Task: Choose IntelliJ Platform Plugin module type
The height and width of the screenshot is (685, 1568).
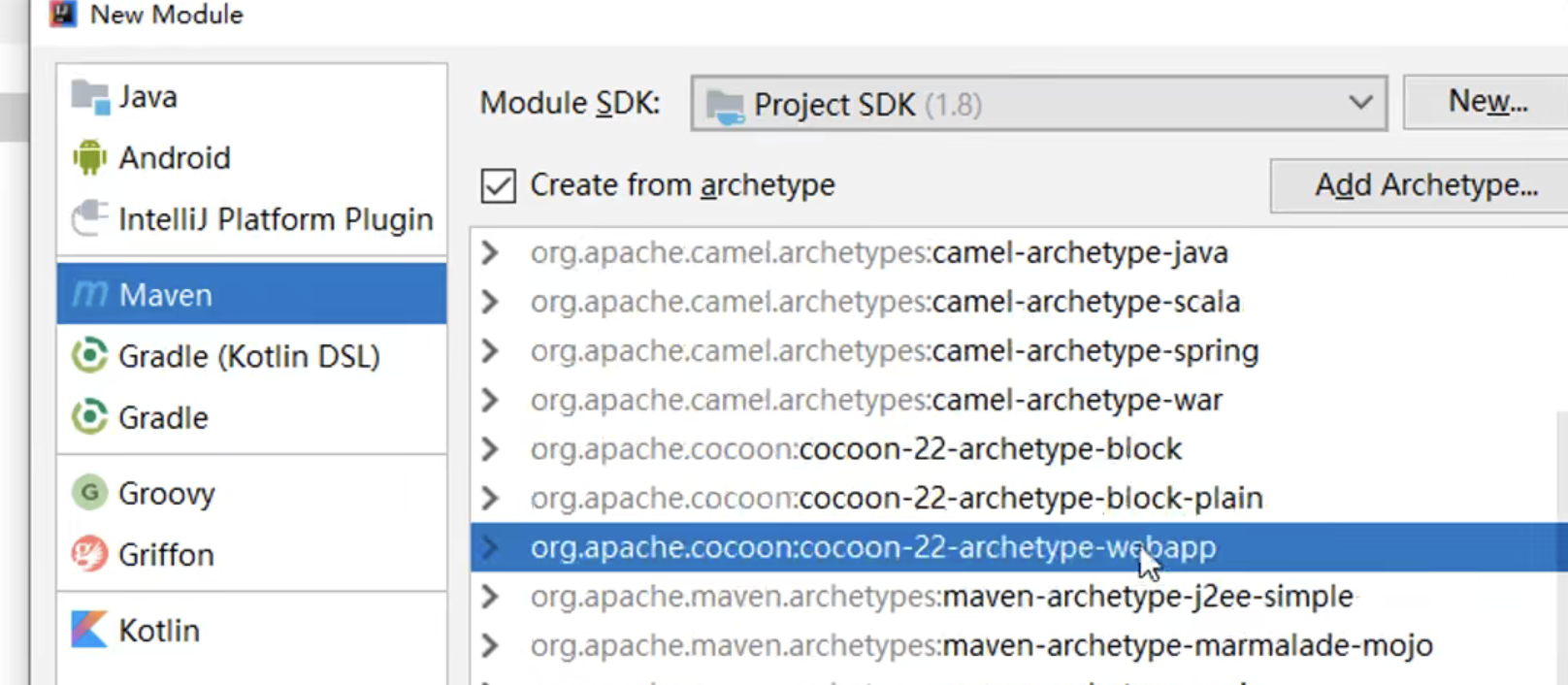Action: tap(251, 219)
